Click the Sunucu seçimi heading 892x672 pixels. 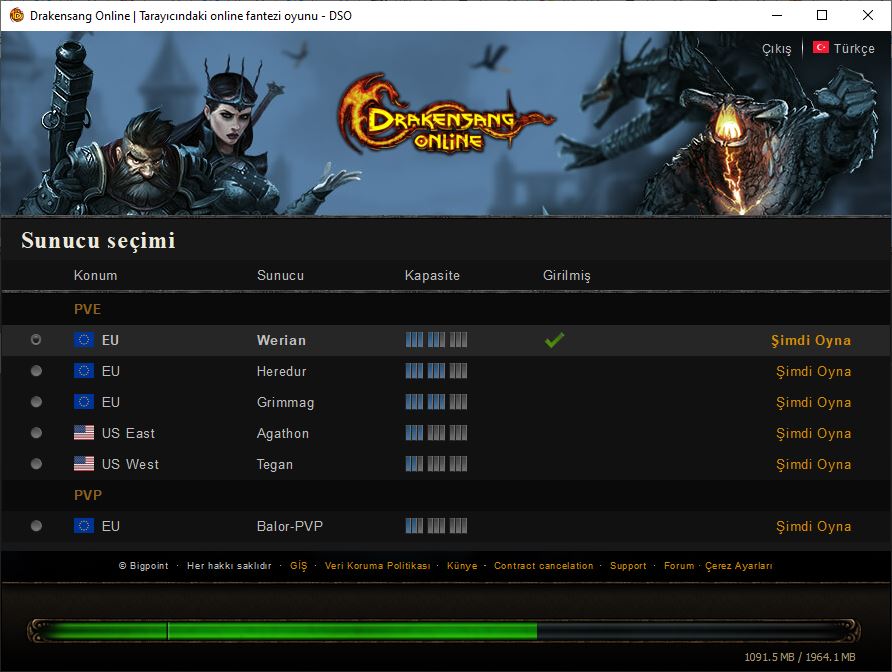pyautogui.click(x=98, y=240)
